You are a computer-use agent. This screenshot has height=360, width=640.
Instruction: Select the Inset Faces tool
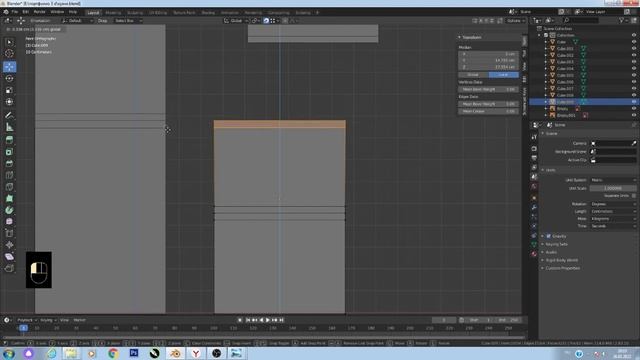(9, 152)
